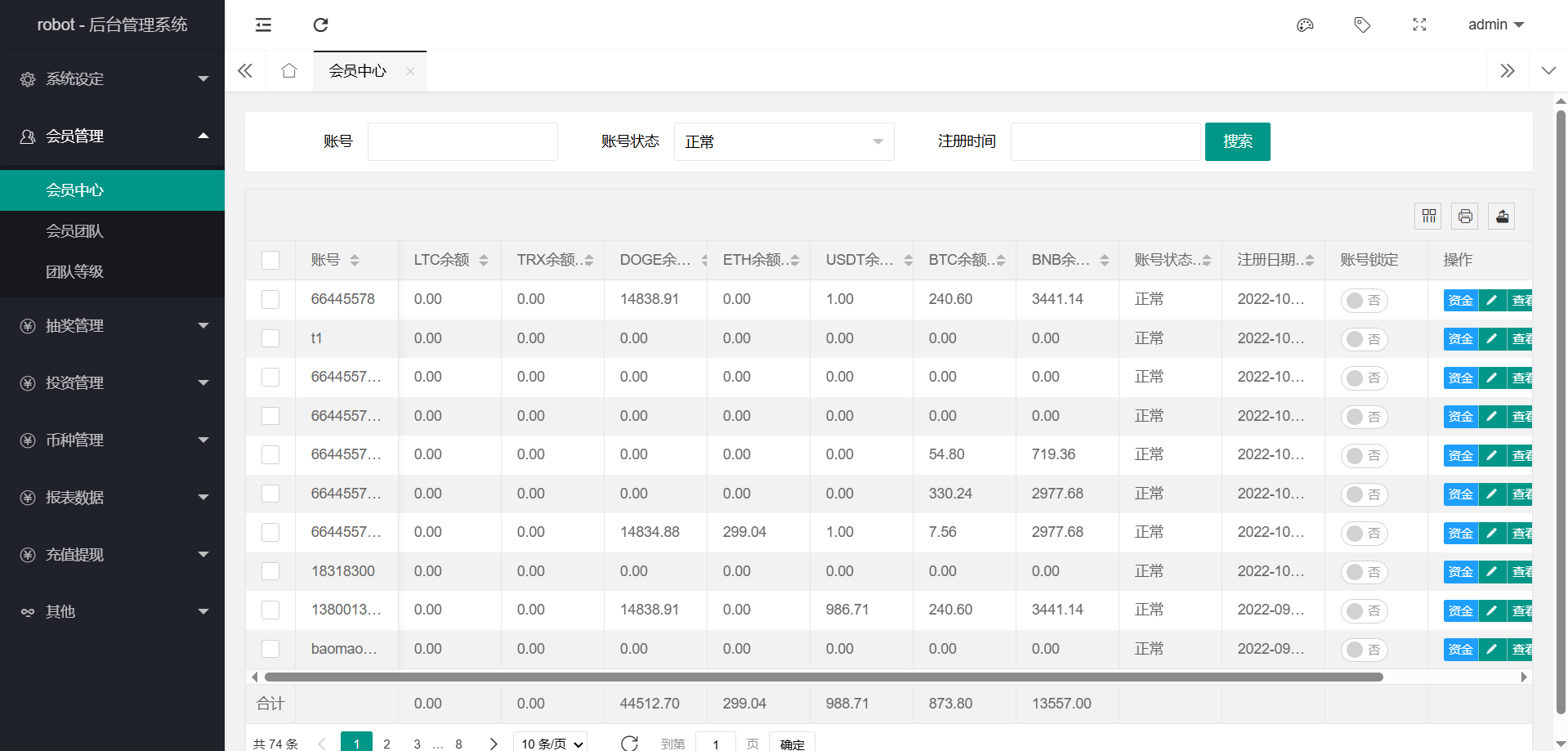This screenshot has width=1568, height=751.
Task: Check the select-all checkbox in the table header
Action: pos(270,260)
